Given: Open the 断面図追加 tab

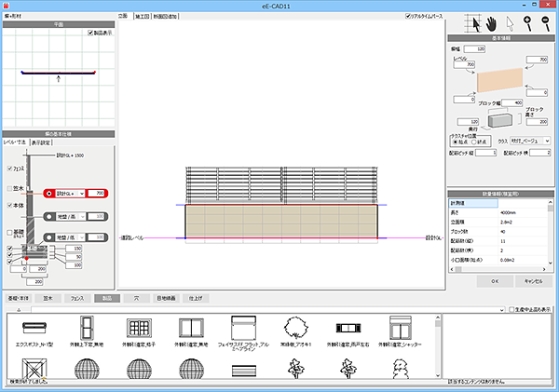Looking at the screenshot, I should [165, 16].
